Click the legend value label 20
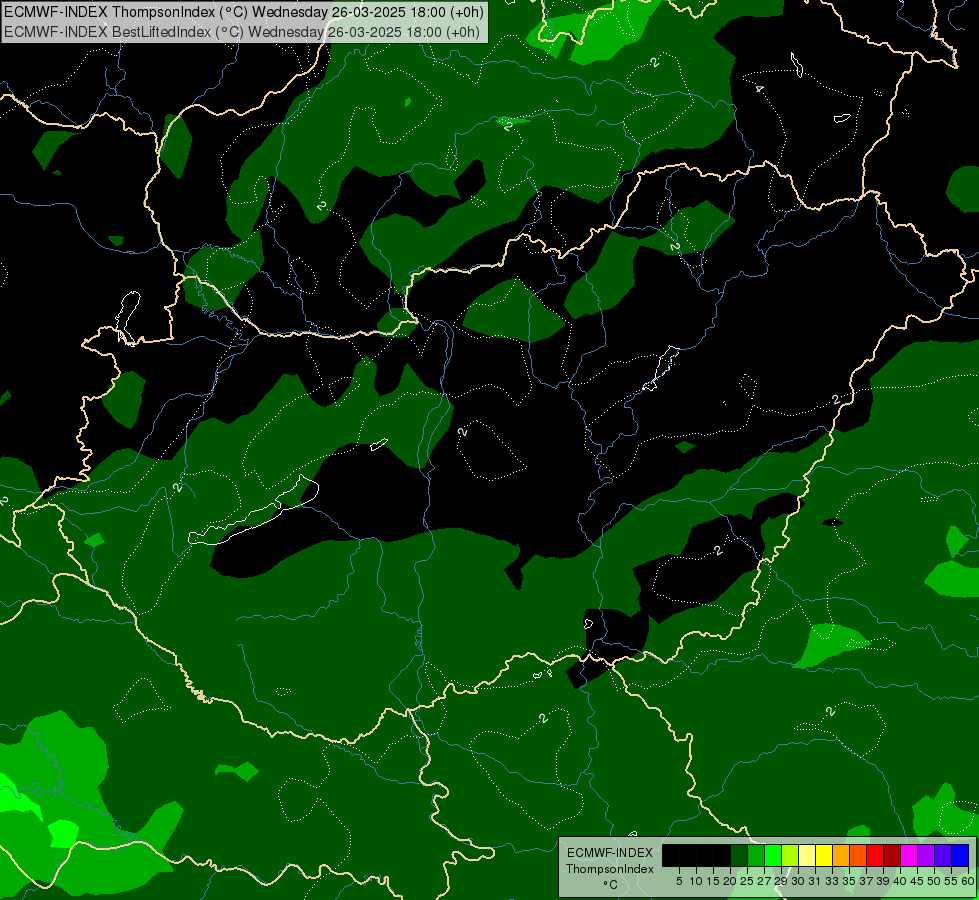This screenshot has height=900, width=979. click(730, 881)
